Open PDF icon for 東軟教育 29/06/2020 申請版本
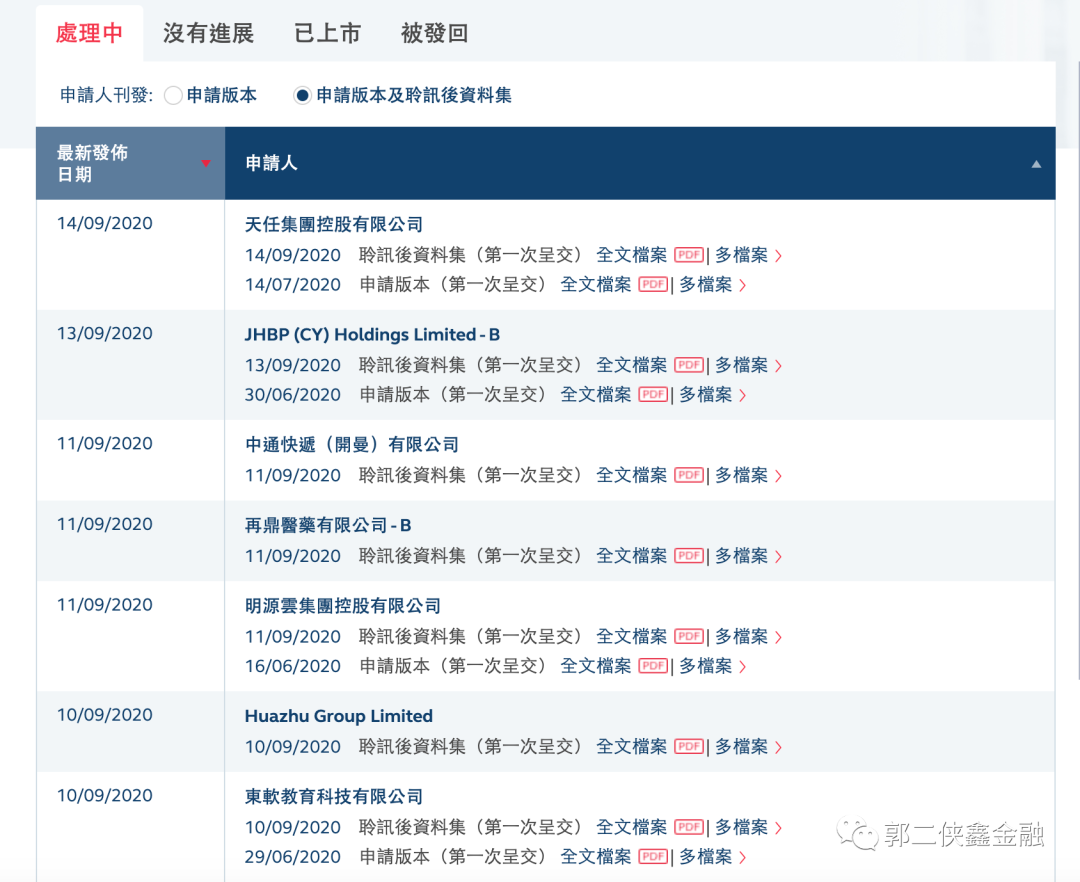Image resolution: width=1080 pixels, height=882 pixels. 653,857
